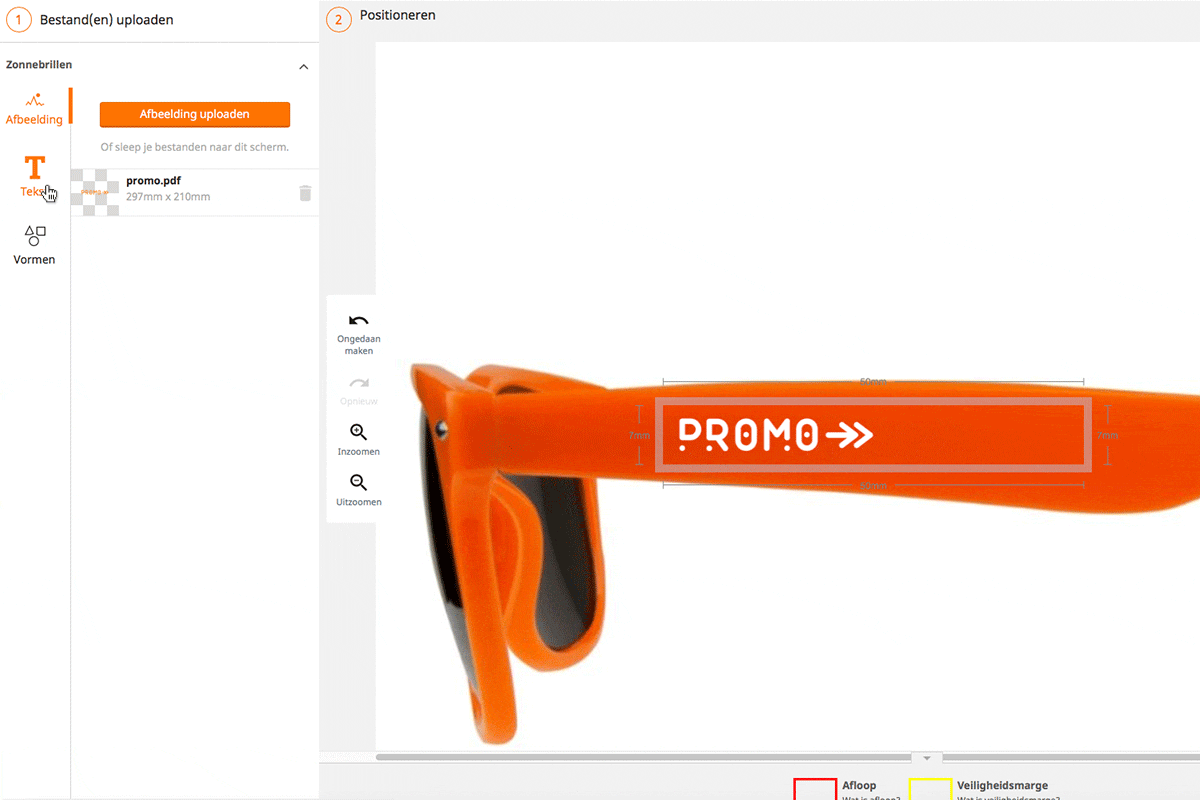This screenshot has height=800, width=1200.
Task: Click the horizontal canvas scrollbar
Action: [640, 757]
